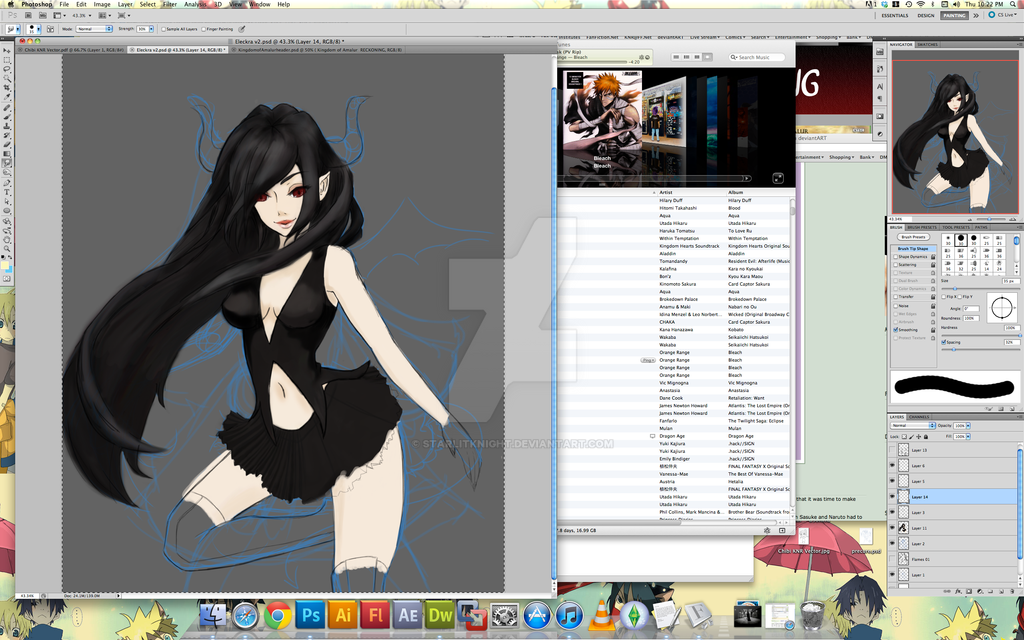Open smudge Mode dropdown showing Normal
The image size is (1024, 640).
coord(94,29)
